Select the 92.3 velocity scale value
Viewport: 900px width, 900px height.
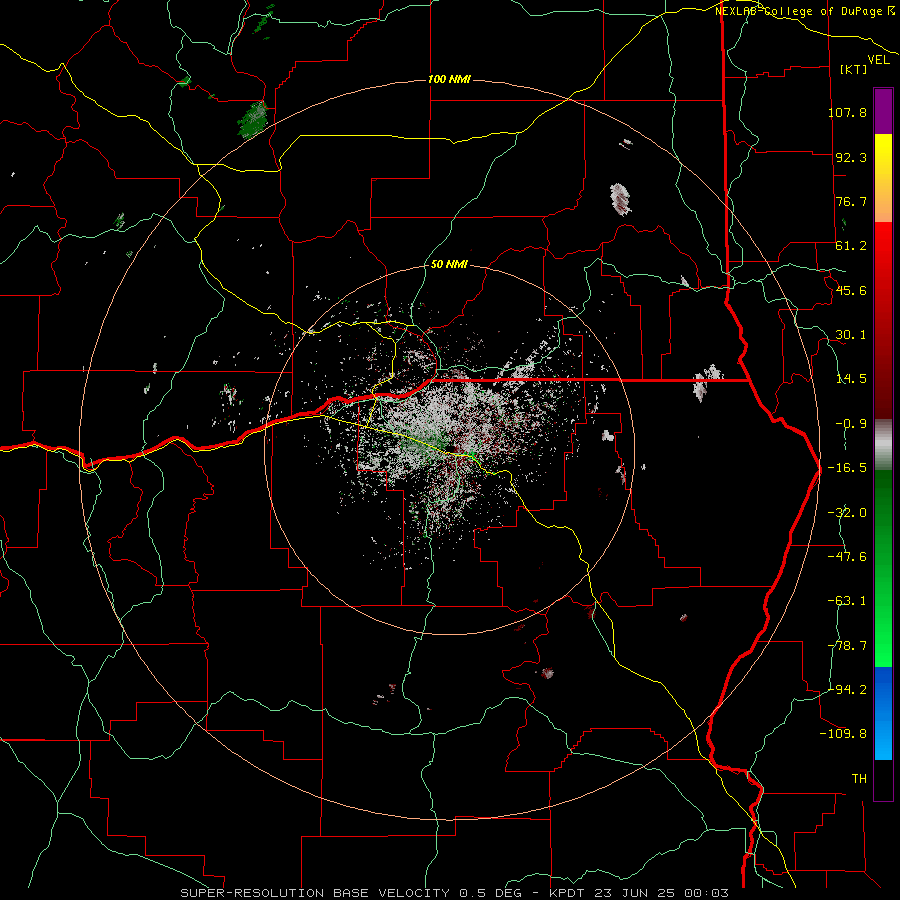click(851, 157)
